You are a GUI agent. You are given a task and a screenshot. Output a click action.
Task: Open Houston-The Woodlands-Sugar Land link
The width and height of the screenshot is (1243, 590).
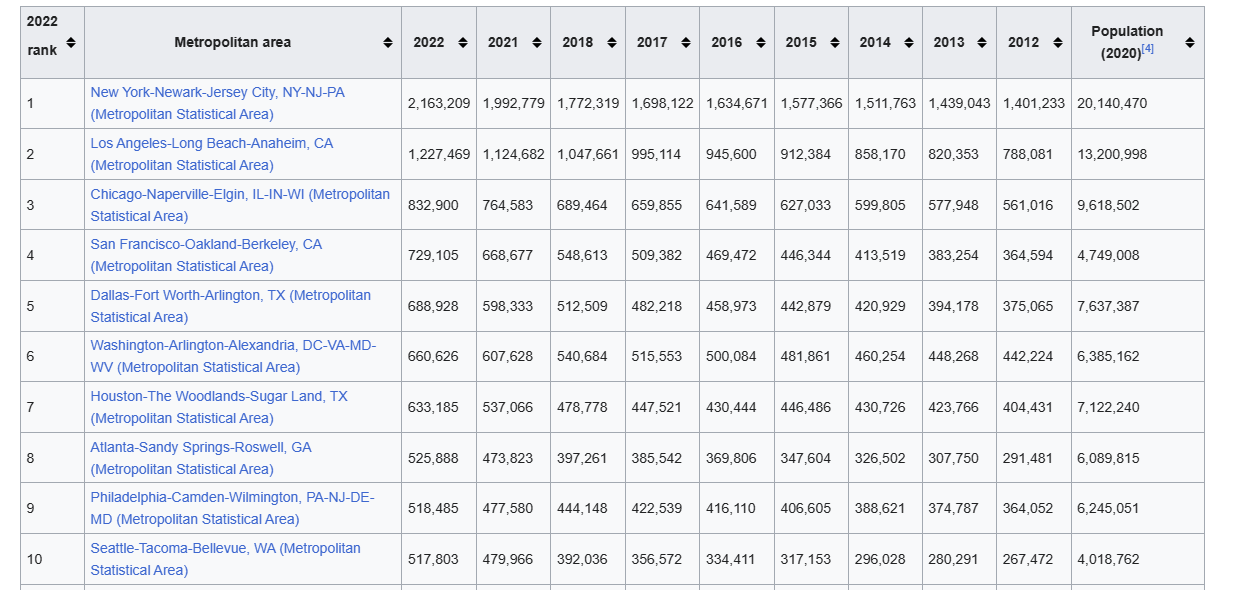pyautogui.click(x=219, y=407)
